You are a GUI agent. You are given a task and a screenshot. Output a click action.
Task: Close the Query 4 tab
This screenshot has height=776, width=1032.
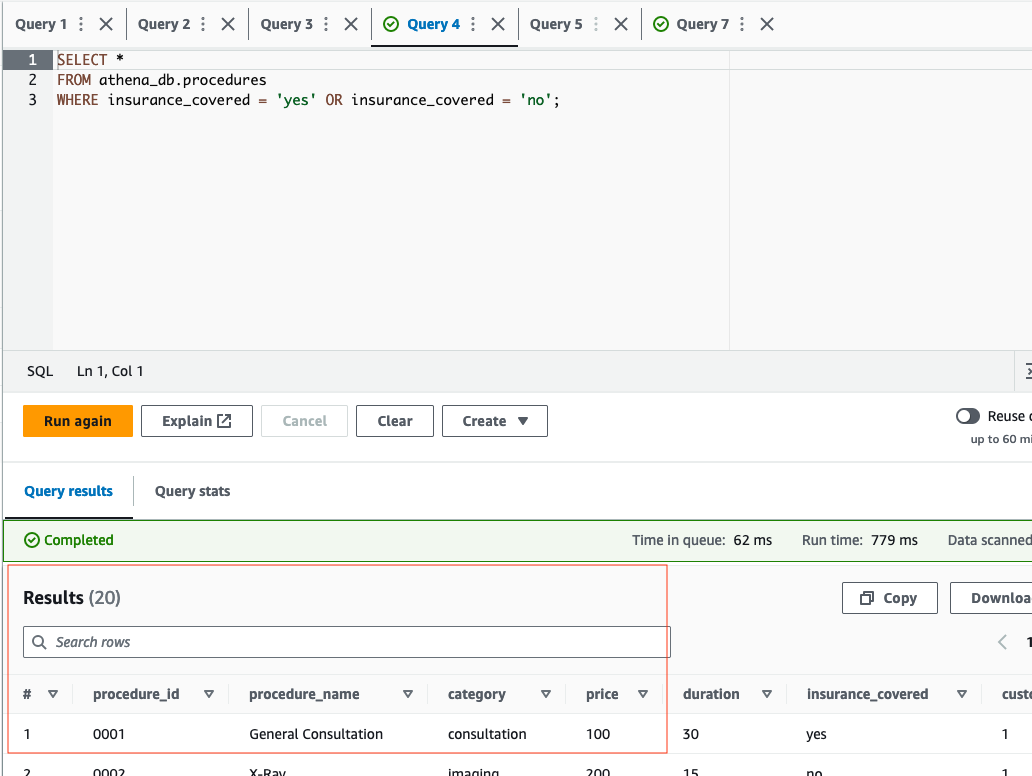point(498,24)
